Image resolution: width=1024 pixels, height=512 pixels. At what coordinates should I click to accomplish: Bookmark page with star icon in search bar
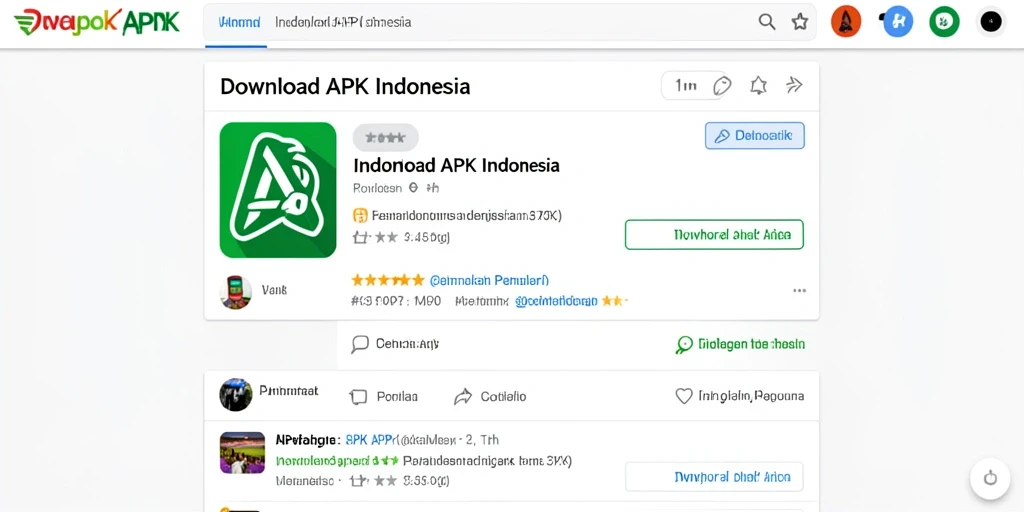coord(800,22)
